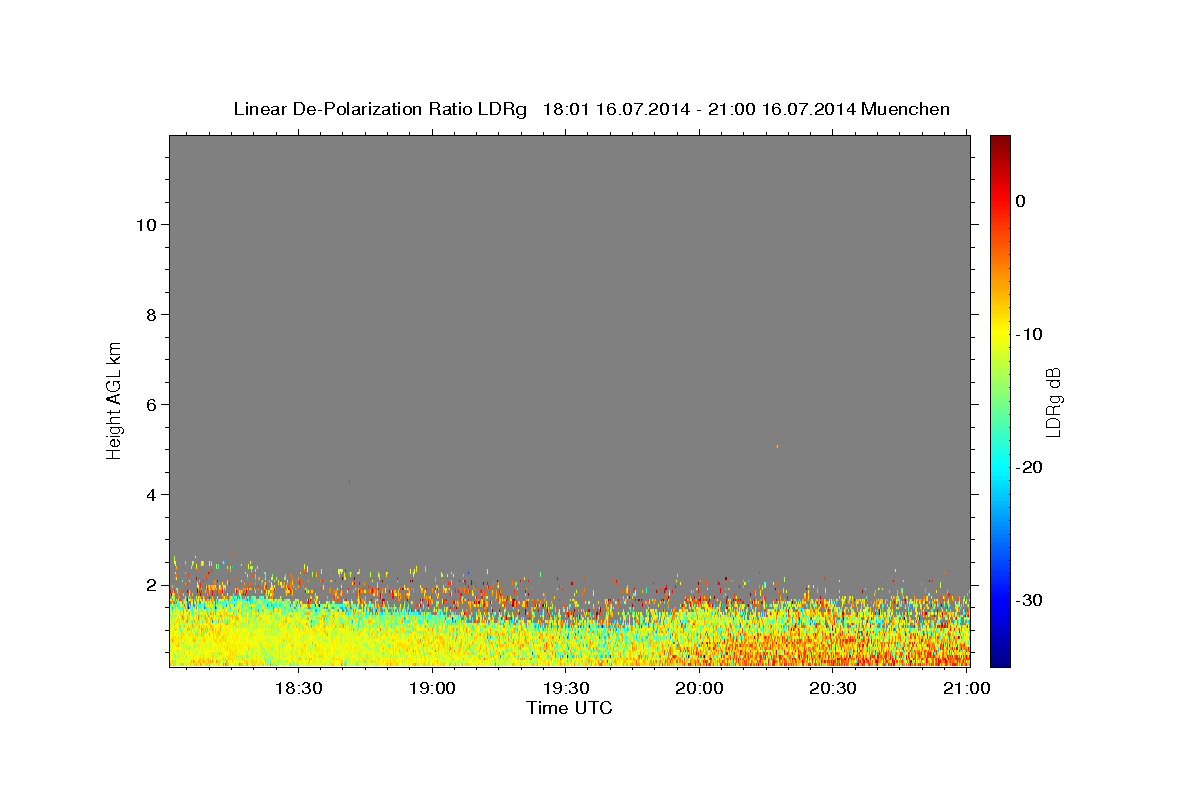Click the '20:30' time tick label
Viewport: 1200px width, 800px height.
pyautogui.click(x=833, y=689)
